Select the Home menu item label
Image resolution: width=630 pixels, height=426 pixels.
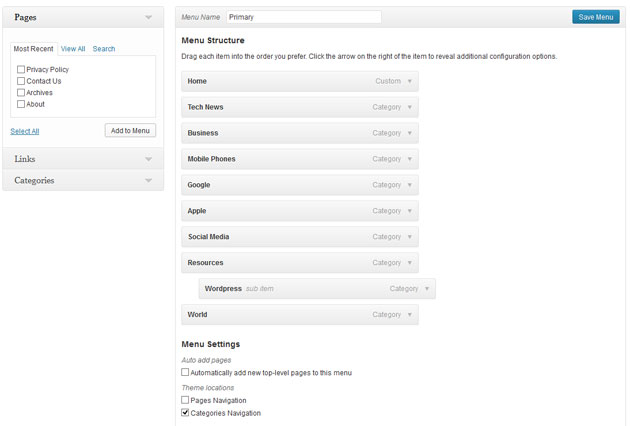197,81
